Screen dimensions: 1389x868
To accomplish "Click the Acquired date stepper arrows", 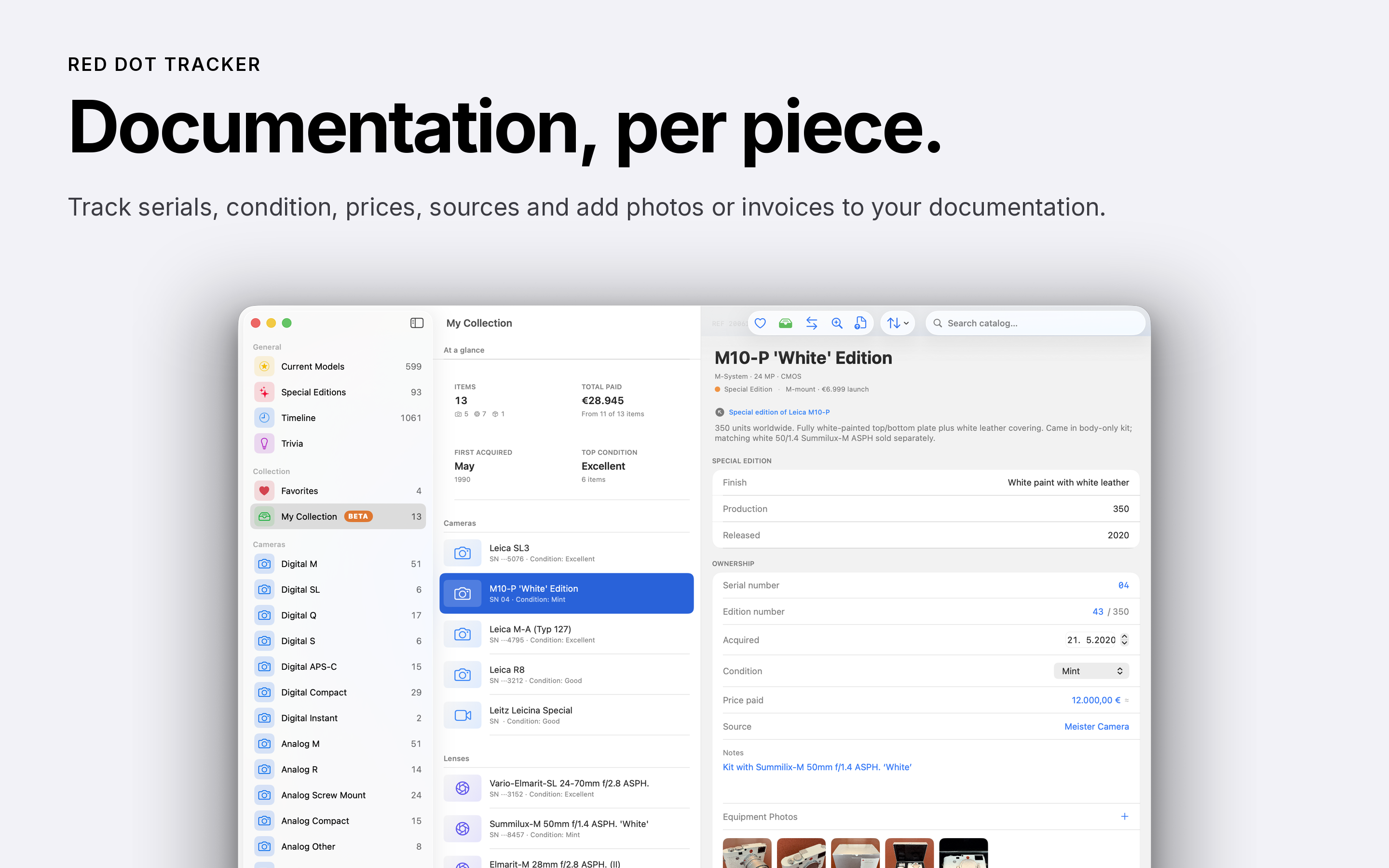I will [x=1124, y=639].
